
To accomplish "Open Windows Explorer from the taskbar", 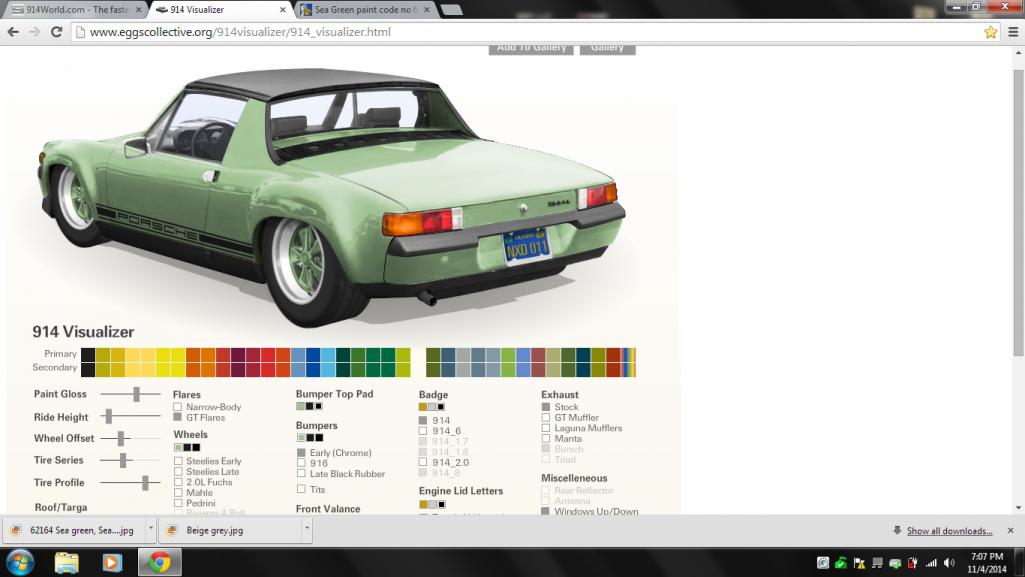I will (66, 563).
